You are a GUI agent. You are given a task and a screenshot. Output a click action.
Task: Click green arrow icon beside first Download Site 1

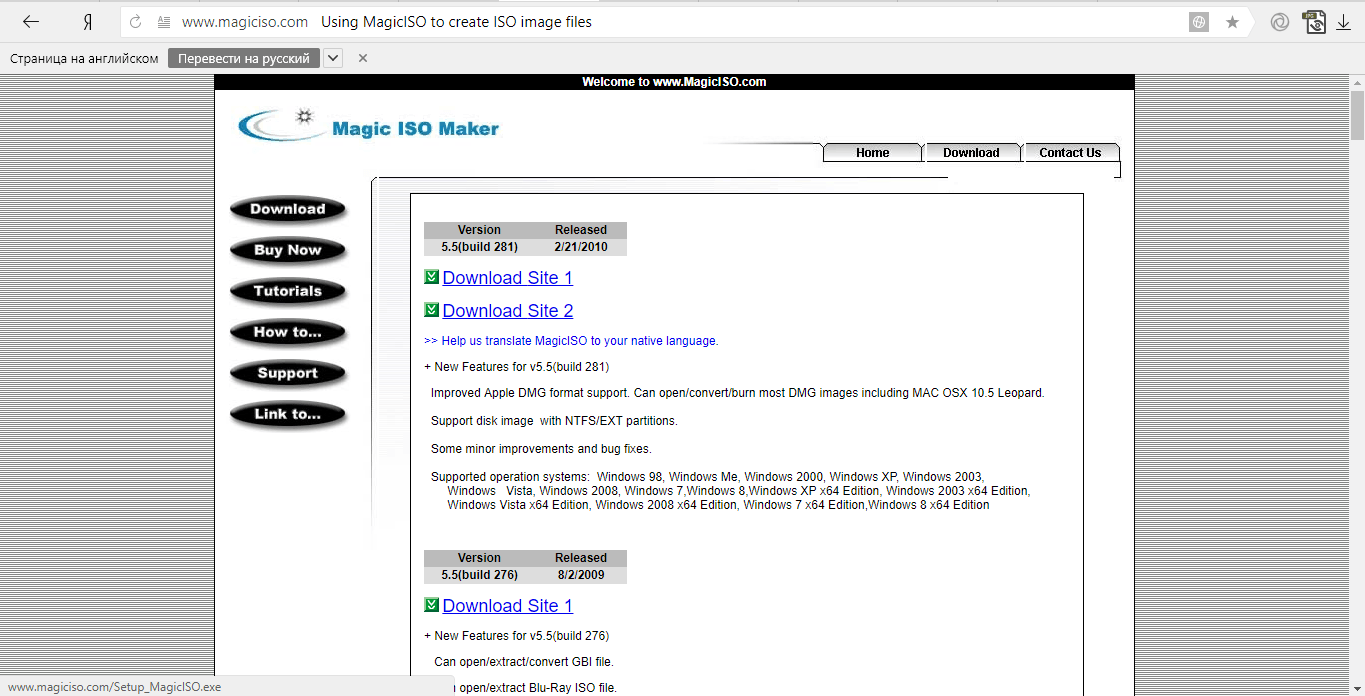[x=431, y=277]
